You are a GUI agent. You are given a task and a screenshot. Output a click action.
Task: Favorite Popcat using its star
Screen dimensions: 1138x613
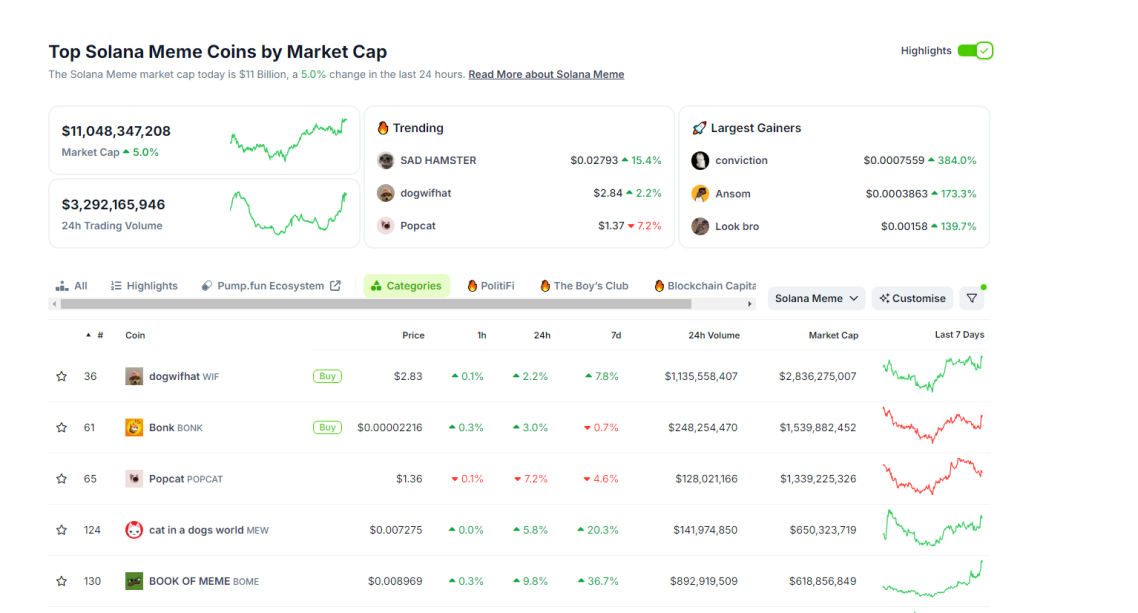point(61,478)
